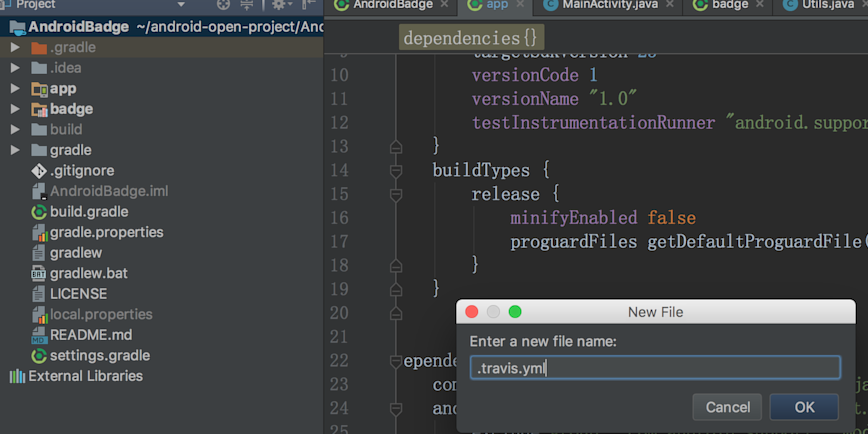
Task: Click the LICENSE file icon
Action: [38, 294]
